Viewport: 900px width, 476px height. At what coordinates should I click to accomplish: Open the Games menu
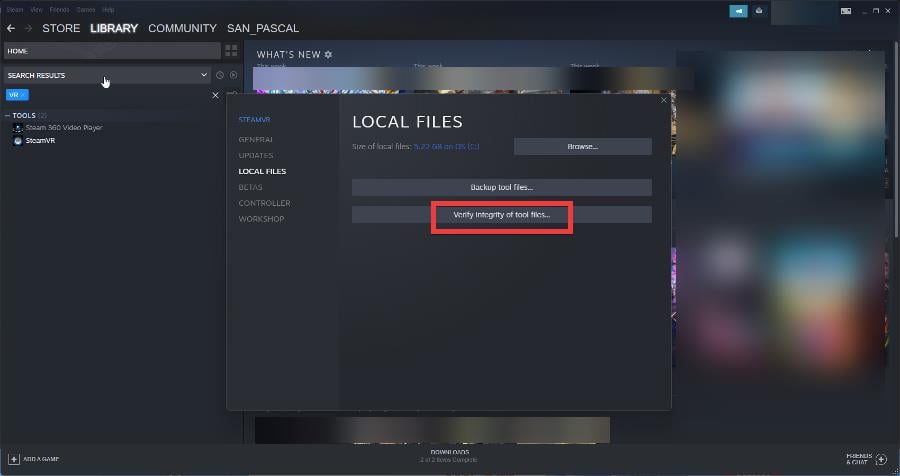[x=86, y=10]
